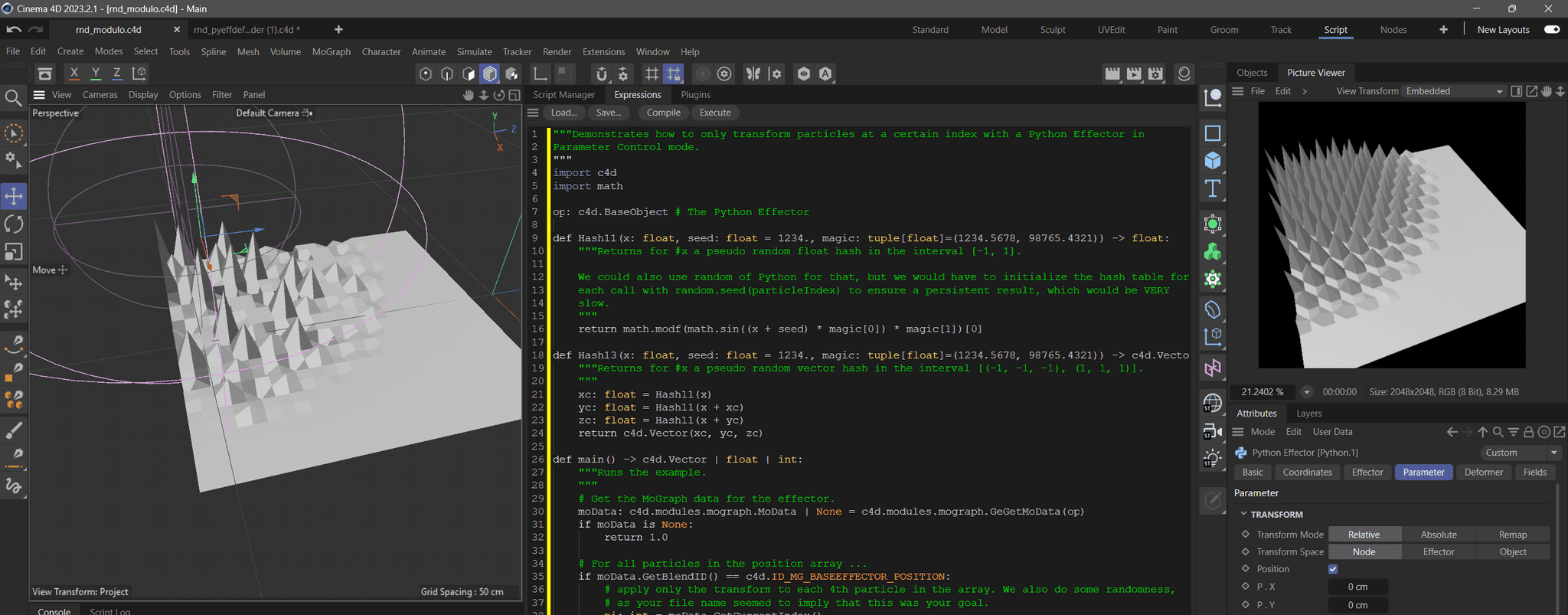The image size is (1568, 615).
Task: Toggle the New Layouts switch
Action: click(1552, 29)
